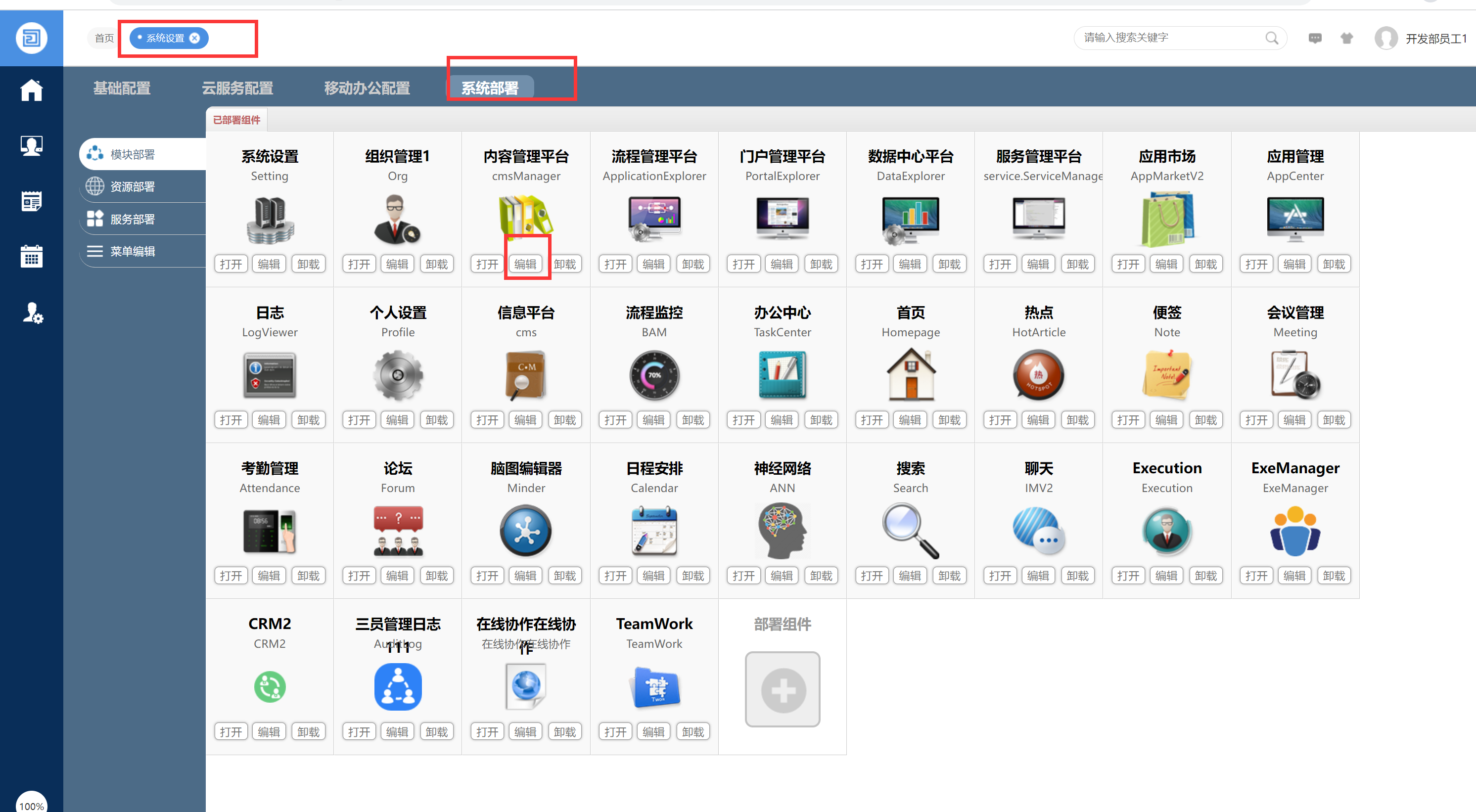Click 卸载 button under 会议管理
1476x812 pixels.
click(x=1334, y=420)
